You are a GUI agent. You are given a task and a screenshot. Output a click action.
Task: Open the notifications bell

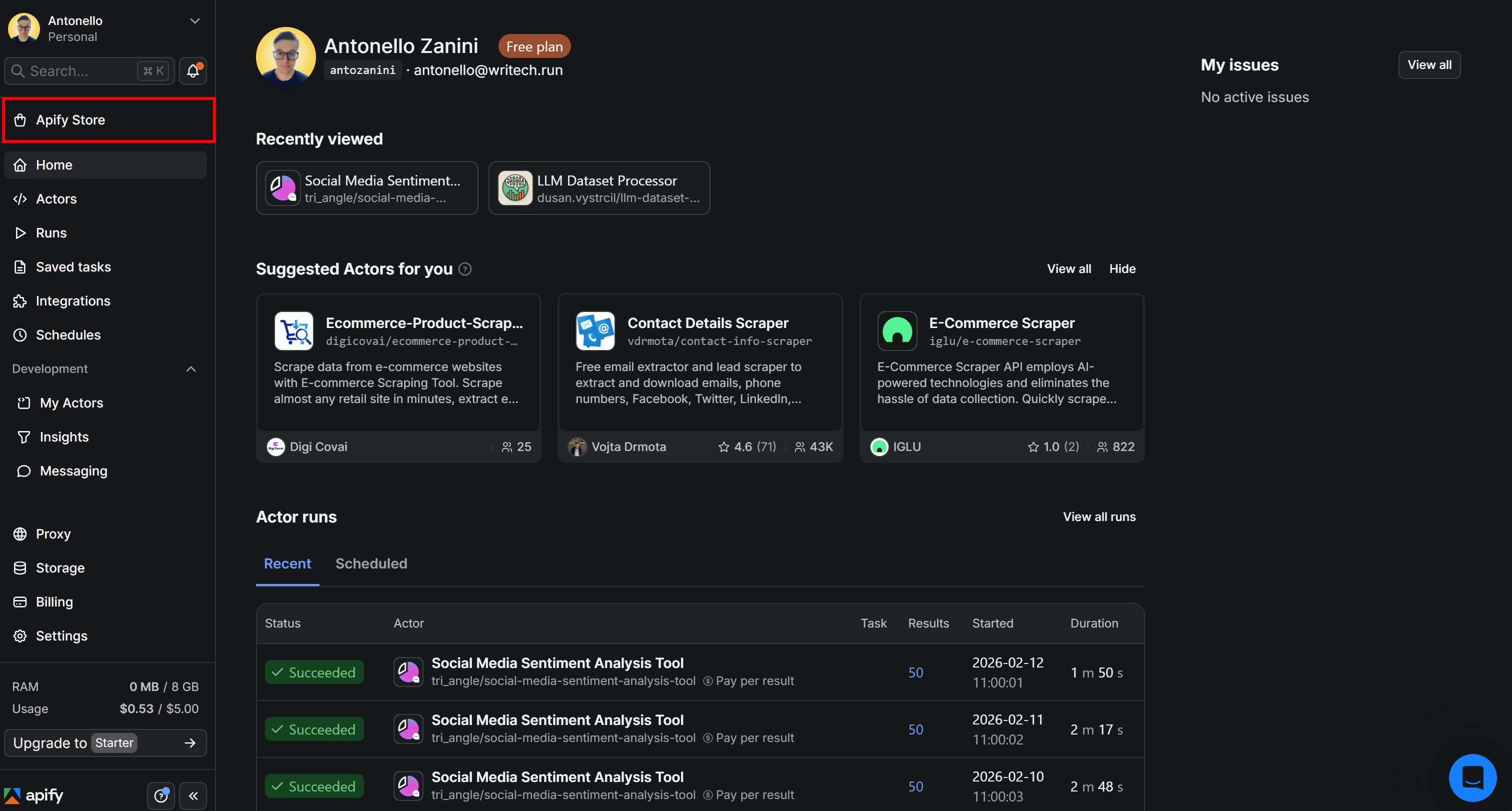pos(192,70)
